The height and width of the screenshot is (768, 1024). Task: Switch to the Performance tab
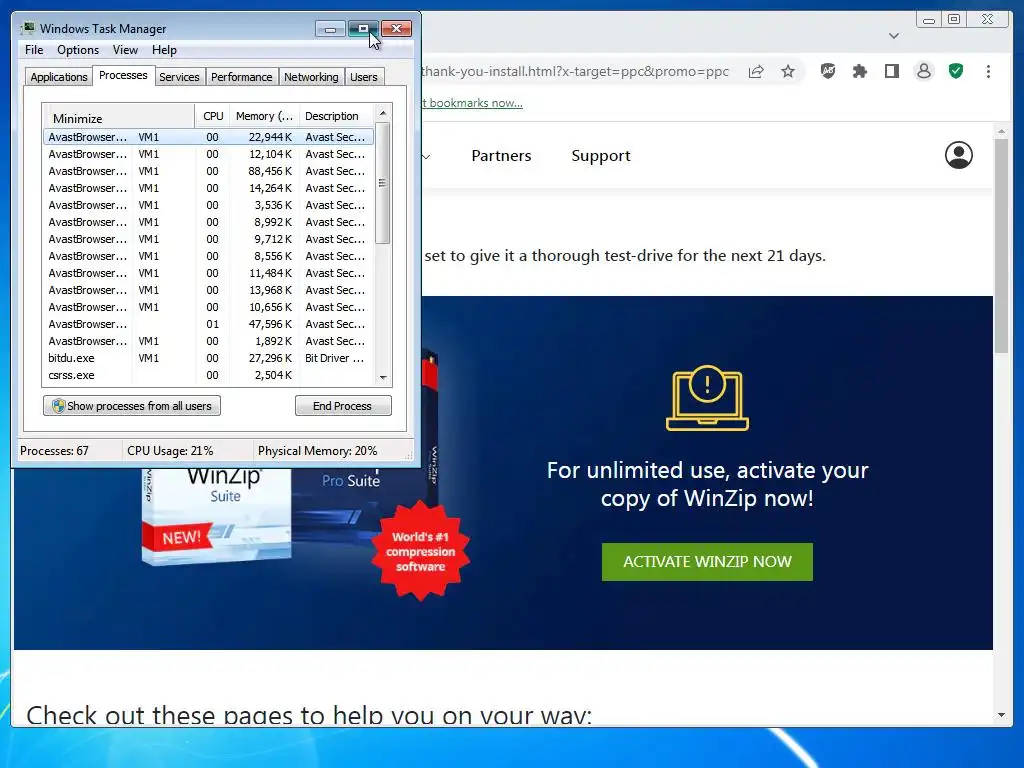point(242,77)
